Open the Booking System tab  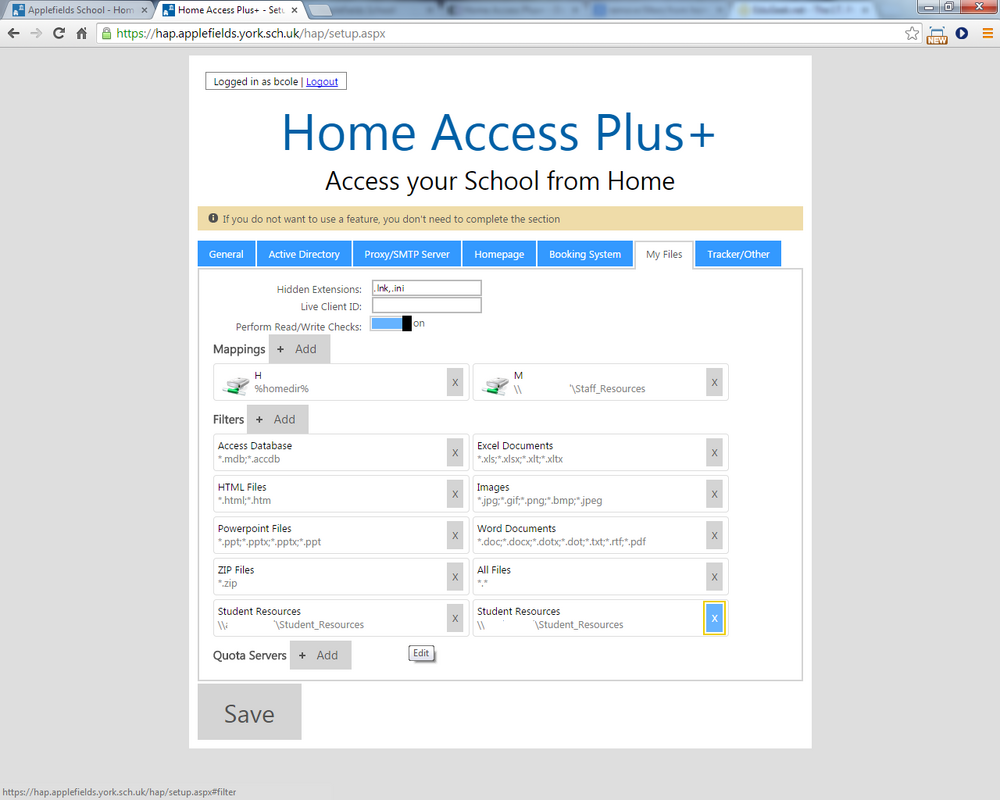click(585, 254)
